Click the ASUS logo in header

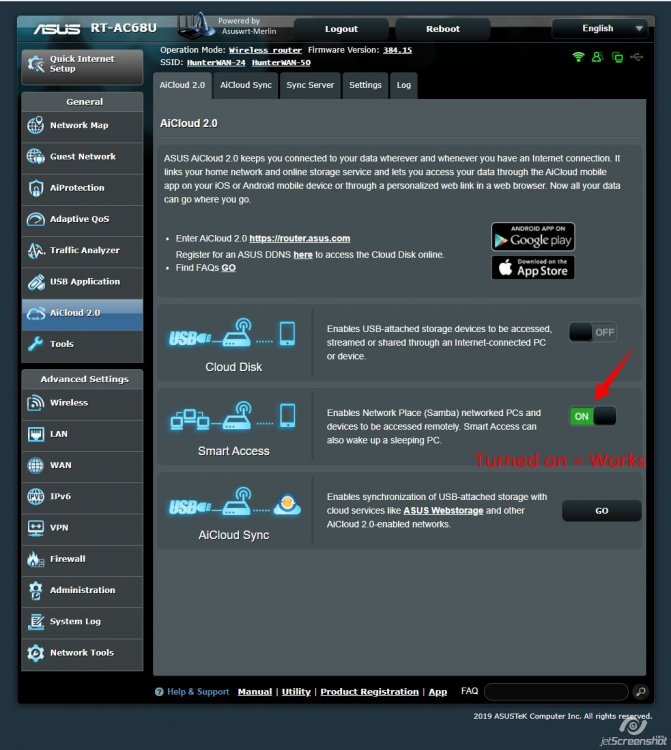[56, 29]
